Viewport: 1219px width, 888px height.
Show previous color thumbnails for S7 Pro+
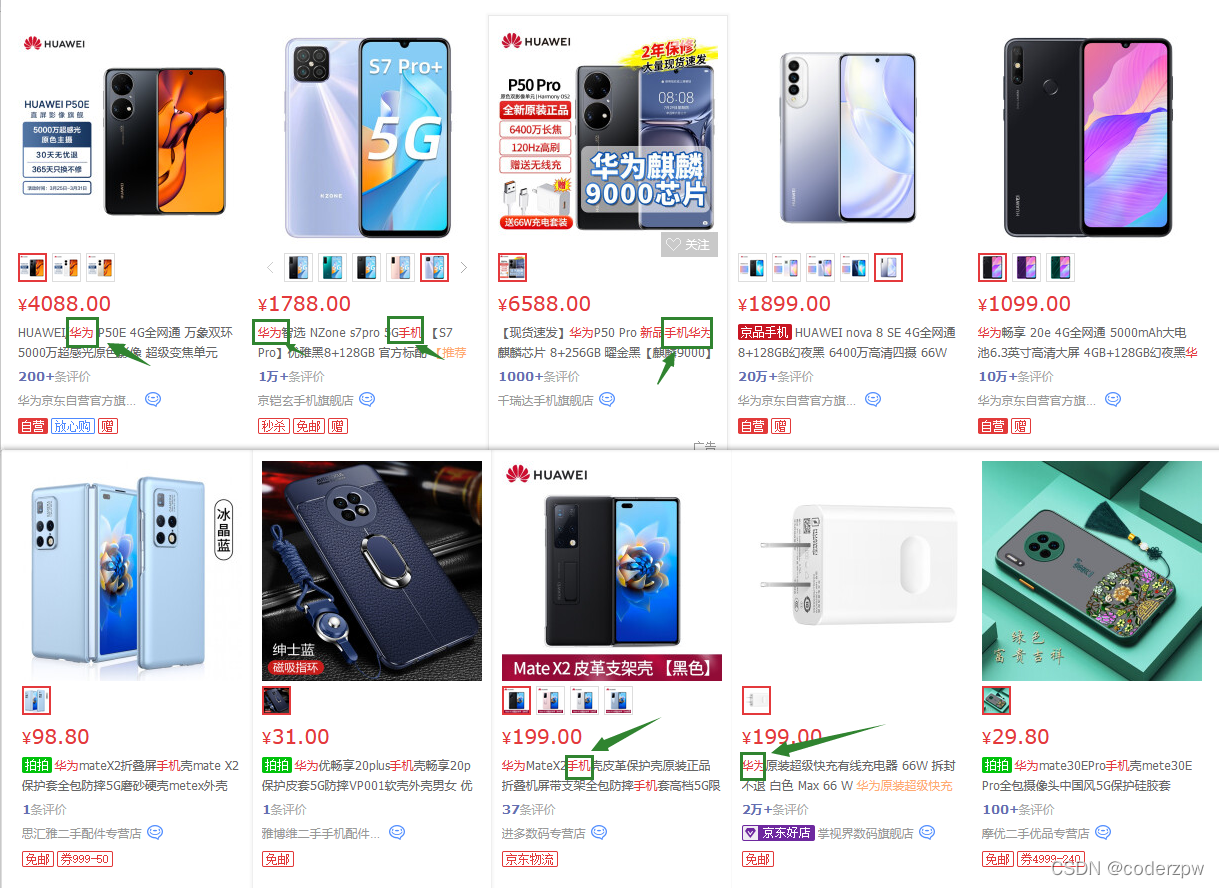coord(270,267)
